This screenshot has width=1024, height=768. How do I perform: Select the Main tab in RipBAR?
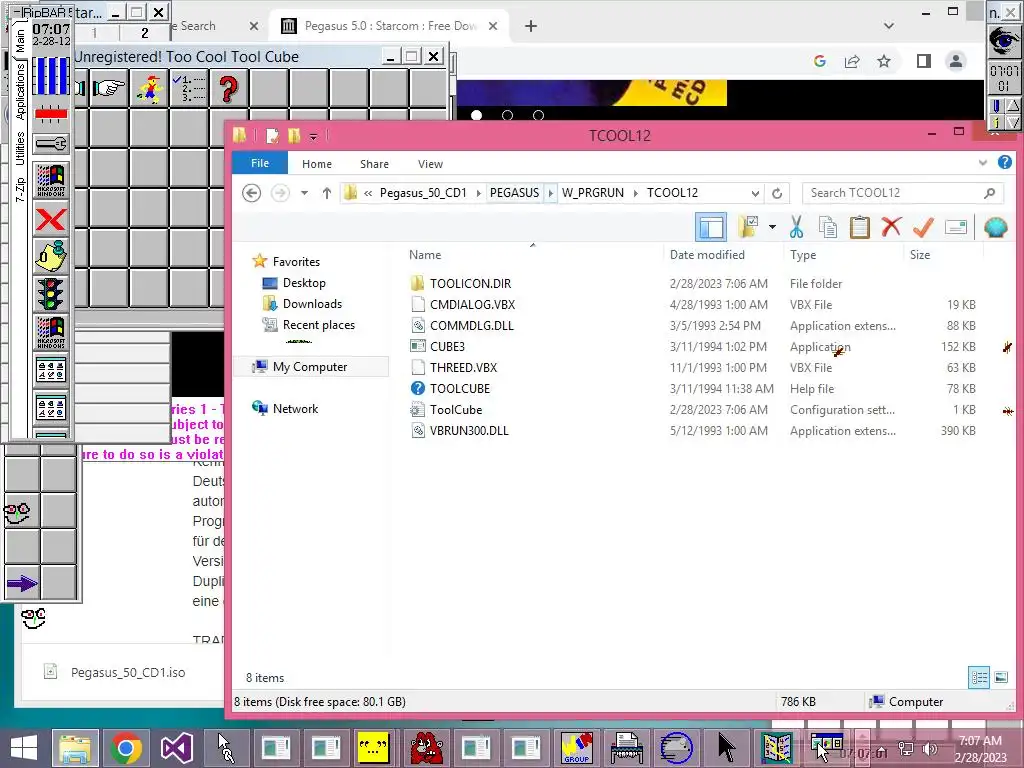pyautogui.click(x=20, y=40)
